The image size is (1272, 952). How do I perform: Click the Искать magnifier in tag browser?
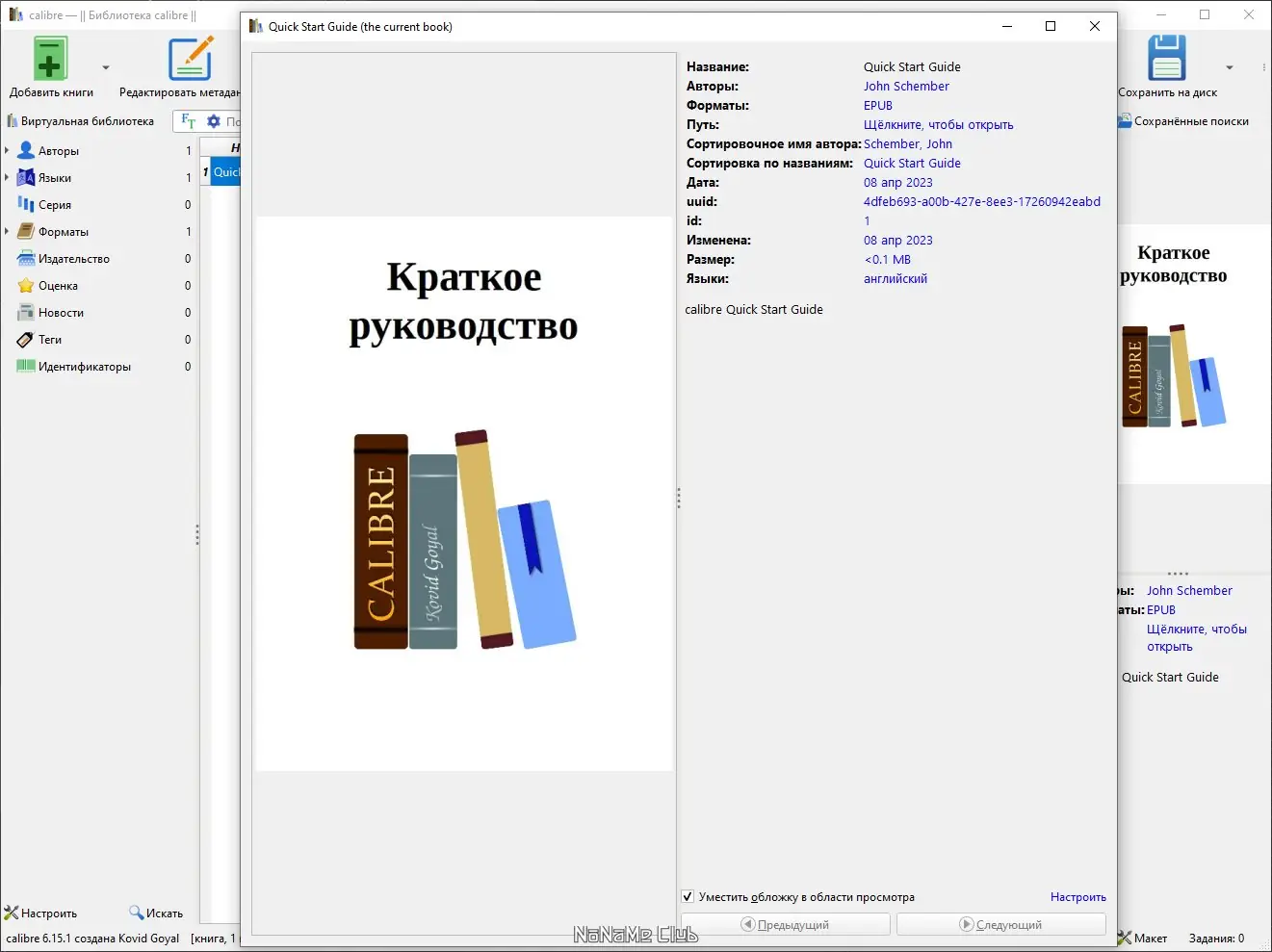tap(137, 913)
